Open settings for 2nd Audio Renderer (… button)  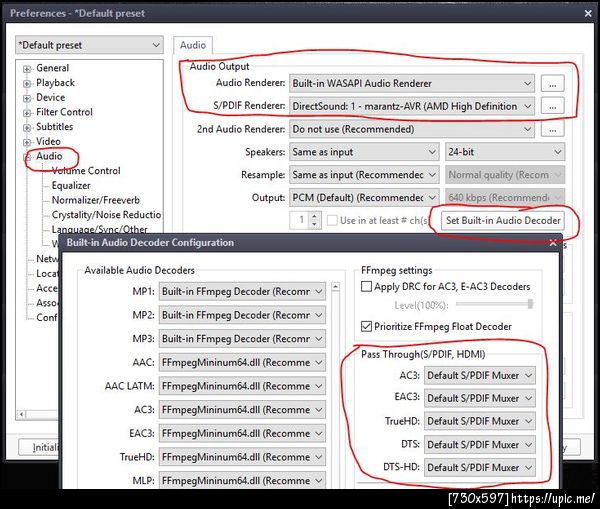pyautogui.click(x=552, y=129)
